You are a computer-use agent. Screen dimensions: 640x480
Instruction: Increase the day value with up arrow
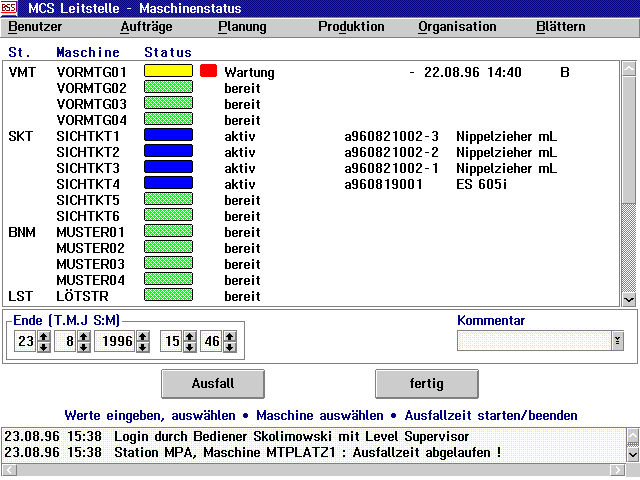[x=43, y=336]
